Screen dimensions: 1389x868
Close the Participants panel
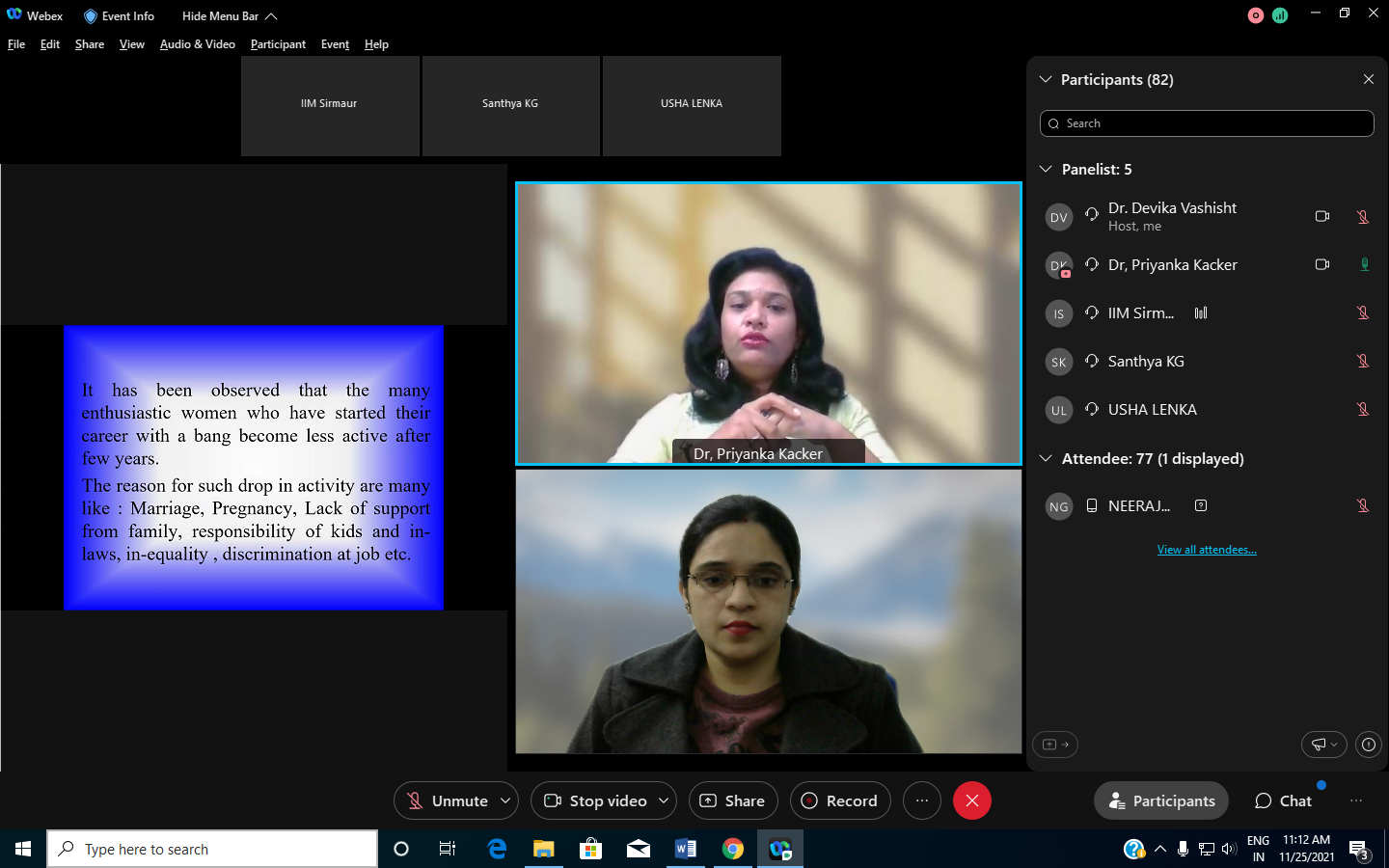1369,79
